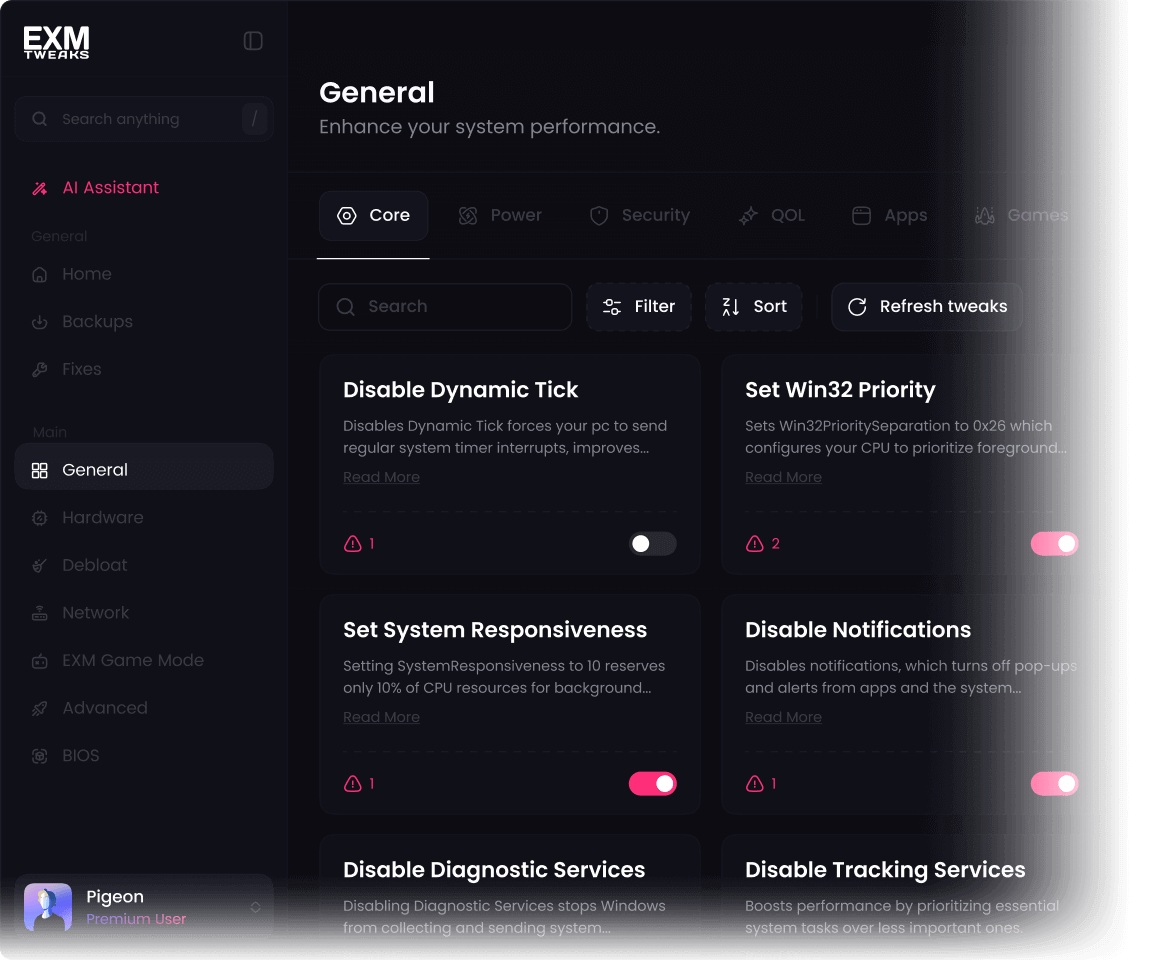
Task: Click the tweak search input field
Action: coord(444,306)
